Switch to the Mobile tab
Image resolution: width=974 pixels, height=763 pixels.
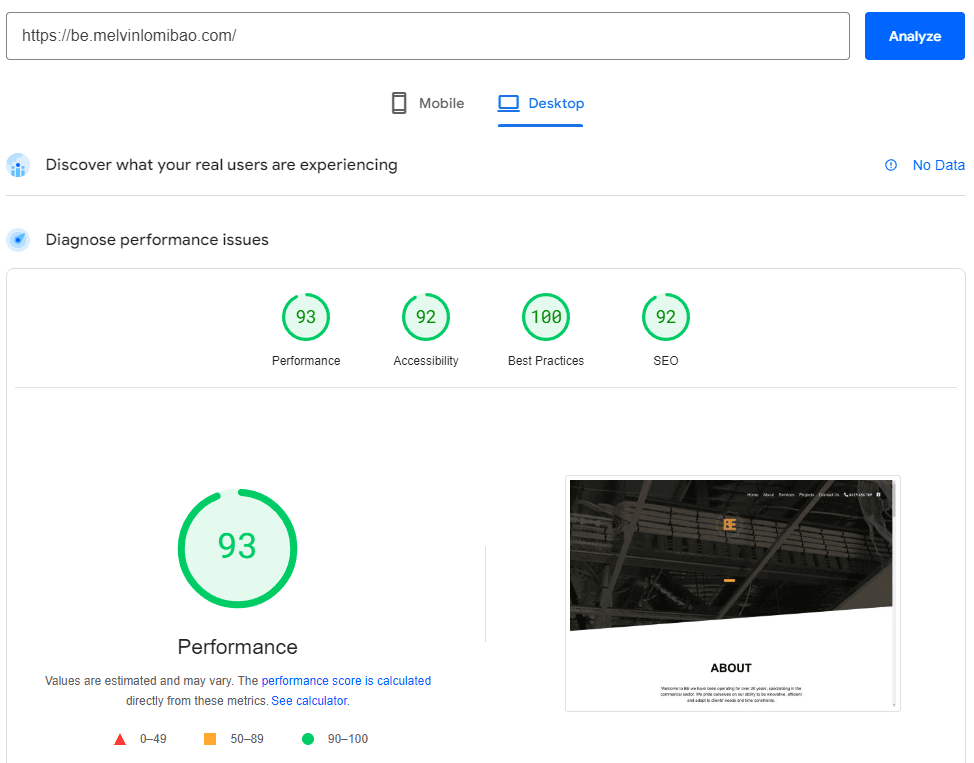click(x=427, y=102)
